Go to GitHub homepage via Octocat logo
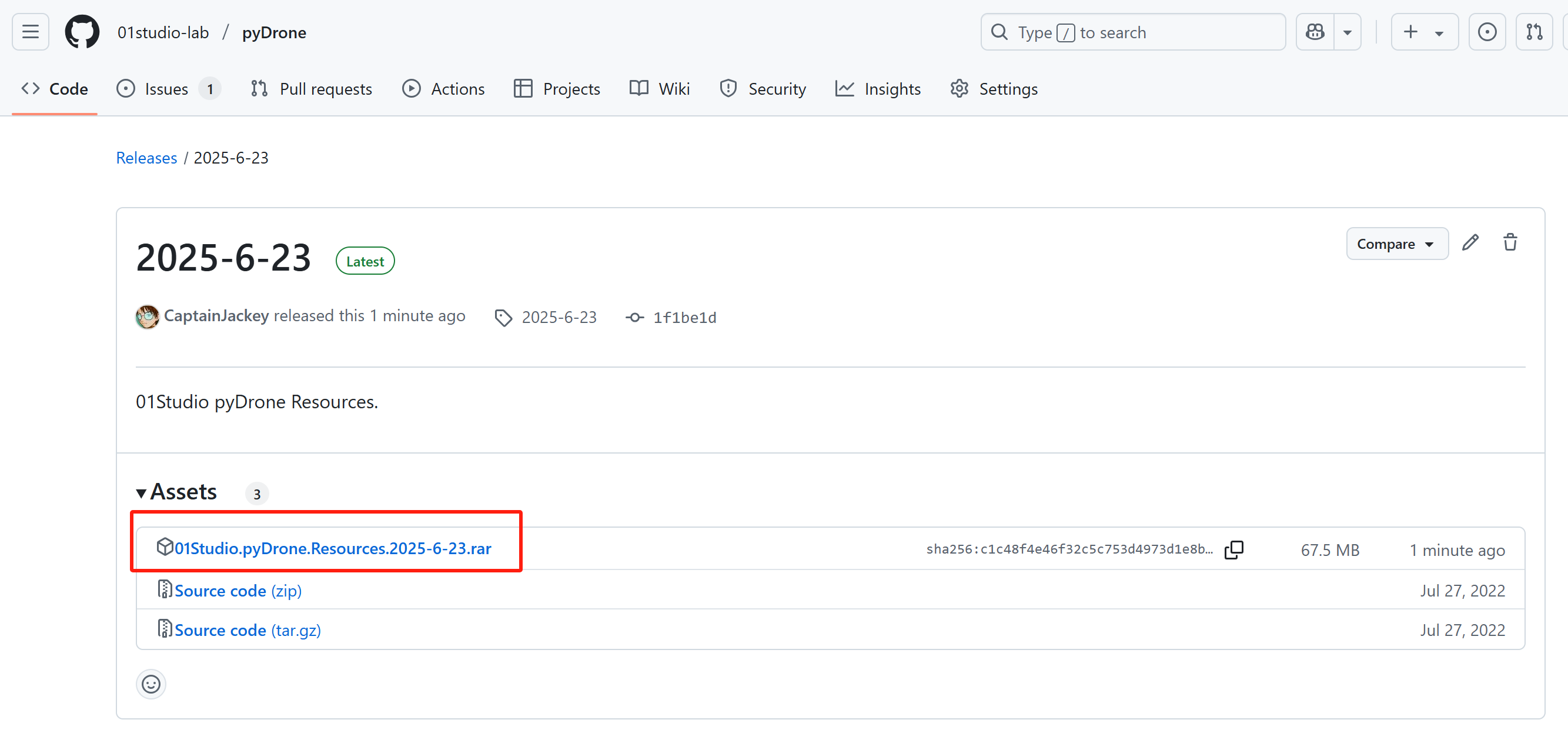 point(82,32)
